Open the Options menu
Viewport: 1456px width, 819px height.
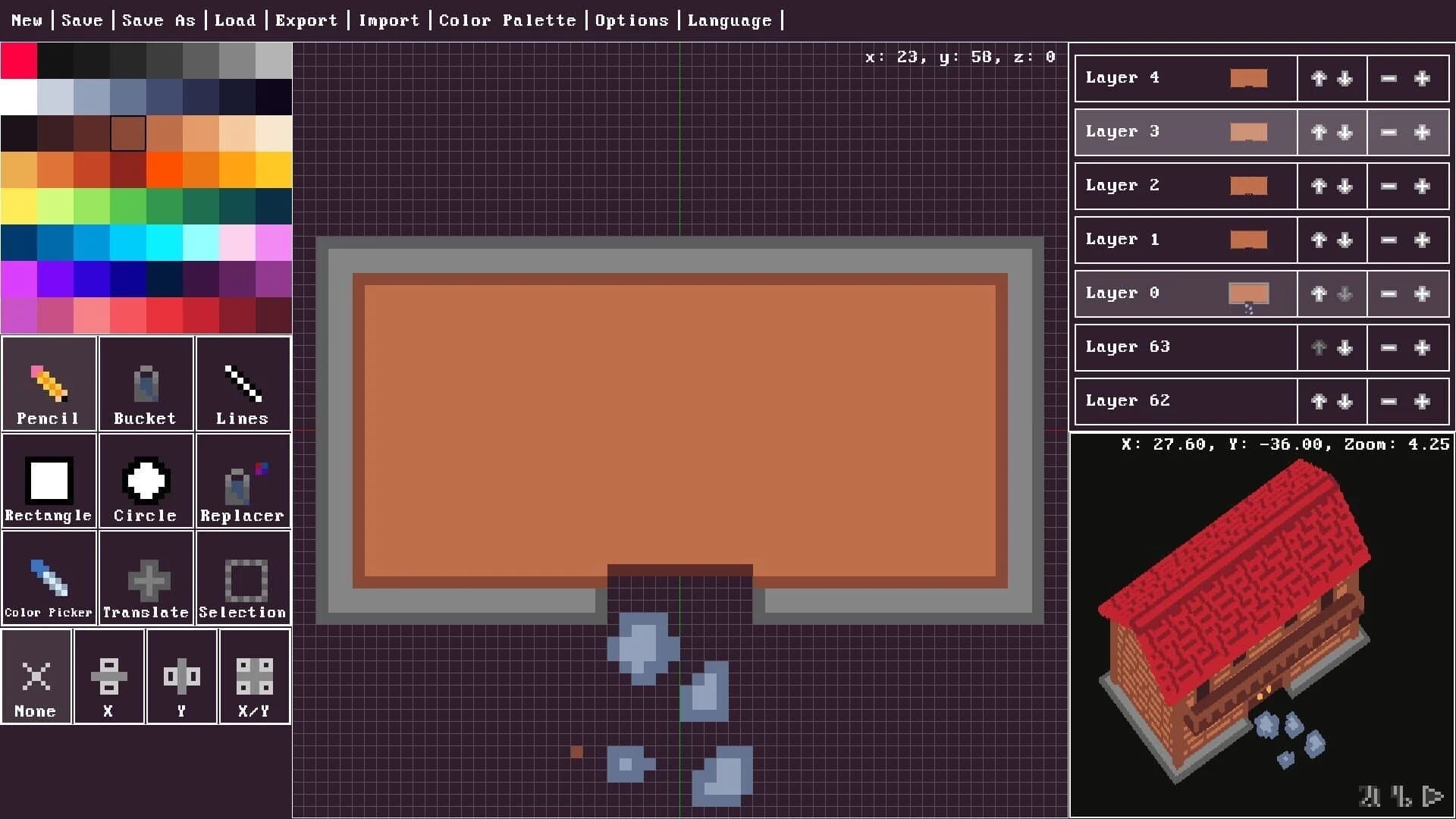(x=632, y=20)
